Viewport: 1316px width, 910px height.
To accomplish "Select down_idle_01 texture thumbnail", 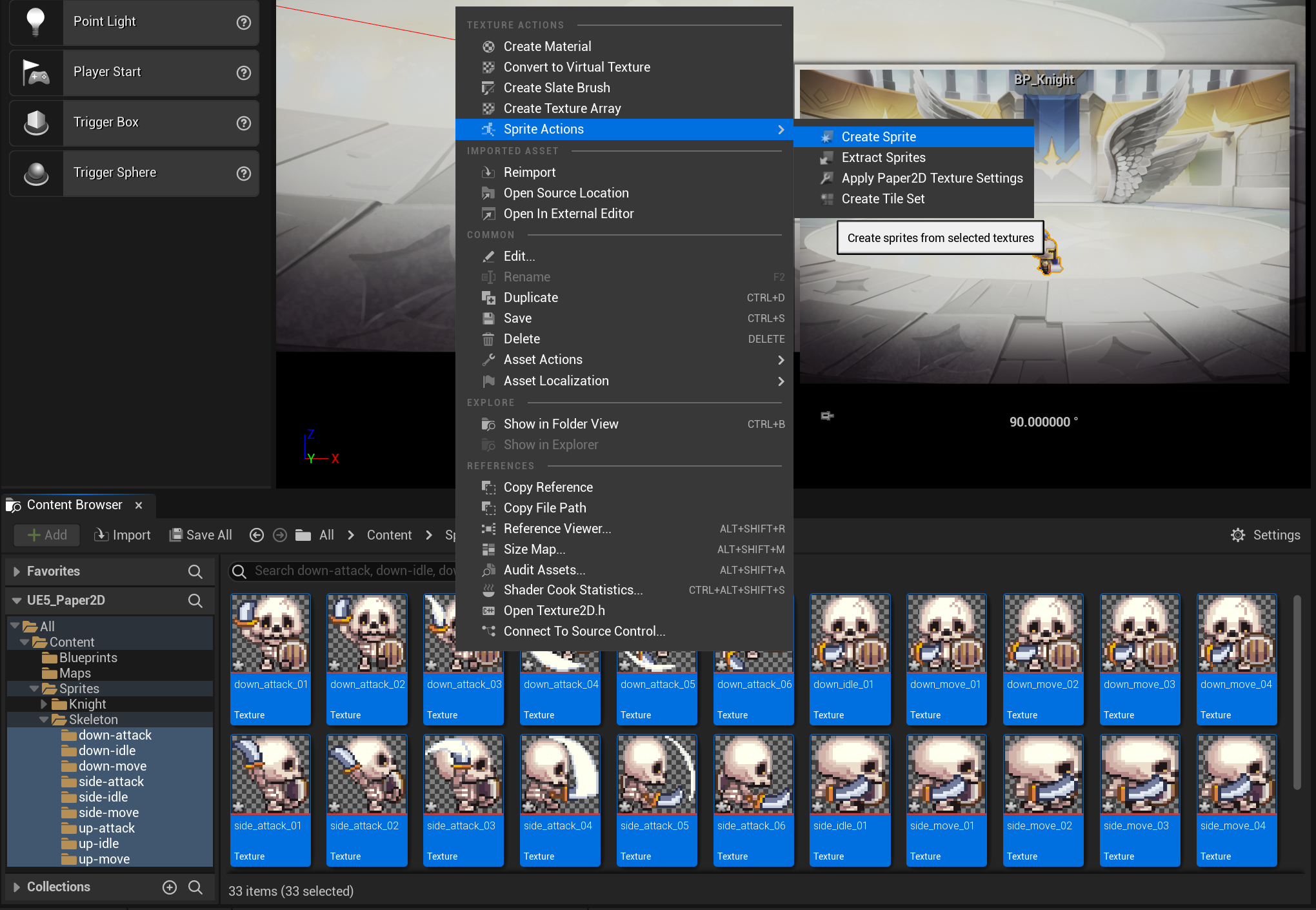I will click(850, 659).
